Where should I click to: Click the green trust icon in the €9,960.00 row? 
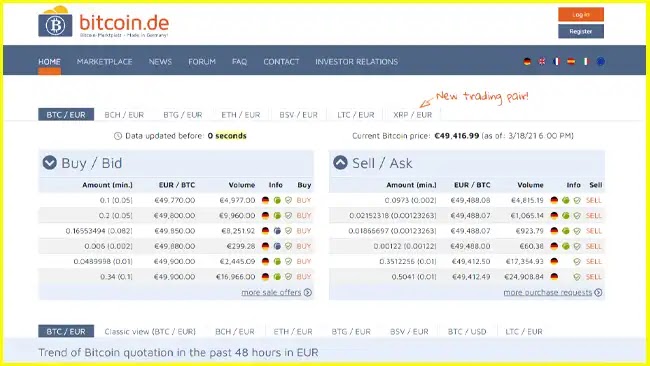click(x=277, y=216)
